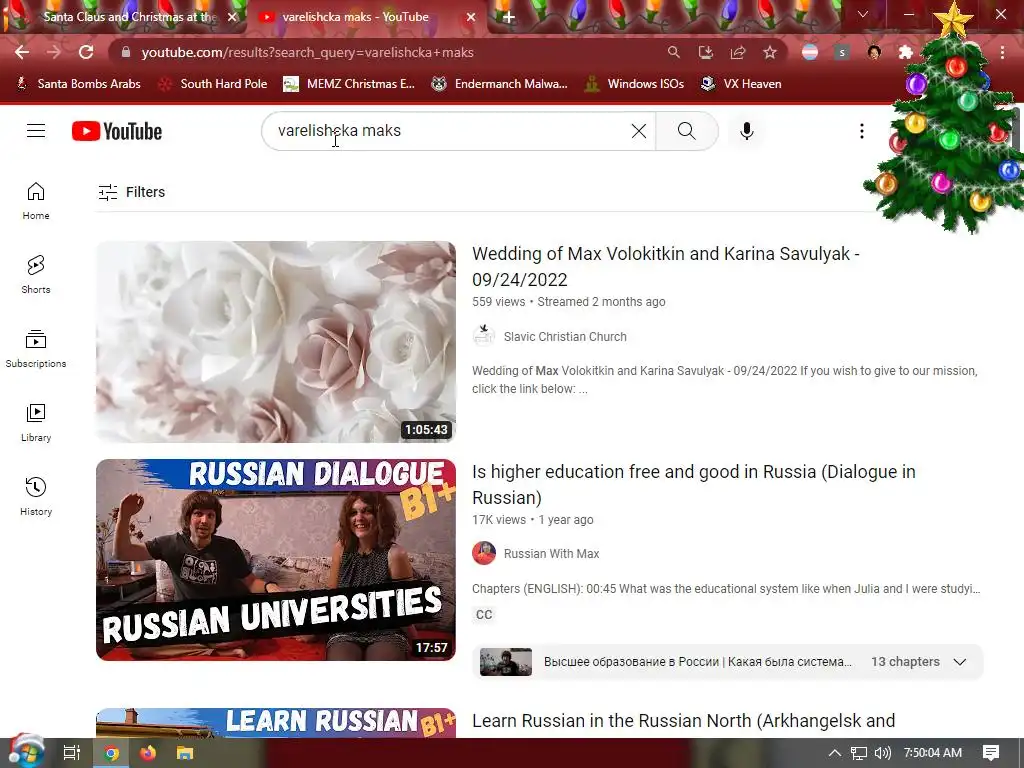Open the search Filters button
Viewport: 1024px width, 768px height.
coord(131,192)
